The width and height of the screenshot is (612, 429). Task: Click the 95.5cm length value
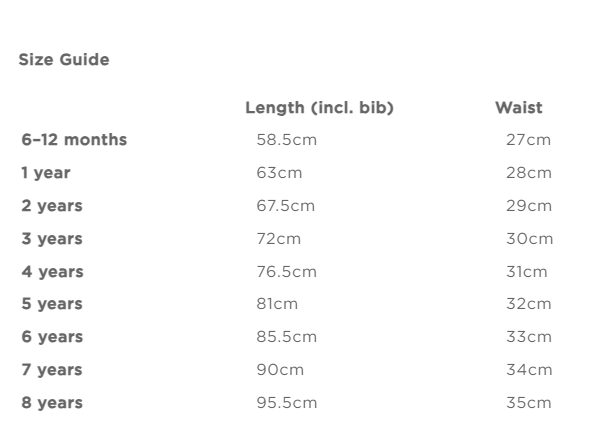[286, 403]
